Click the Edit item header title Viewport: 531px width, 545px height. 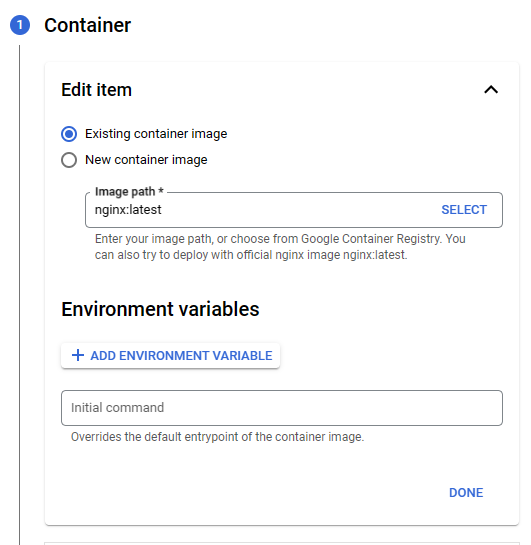point(97,90)
